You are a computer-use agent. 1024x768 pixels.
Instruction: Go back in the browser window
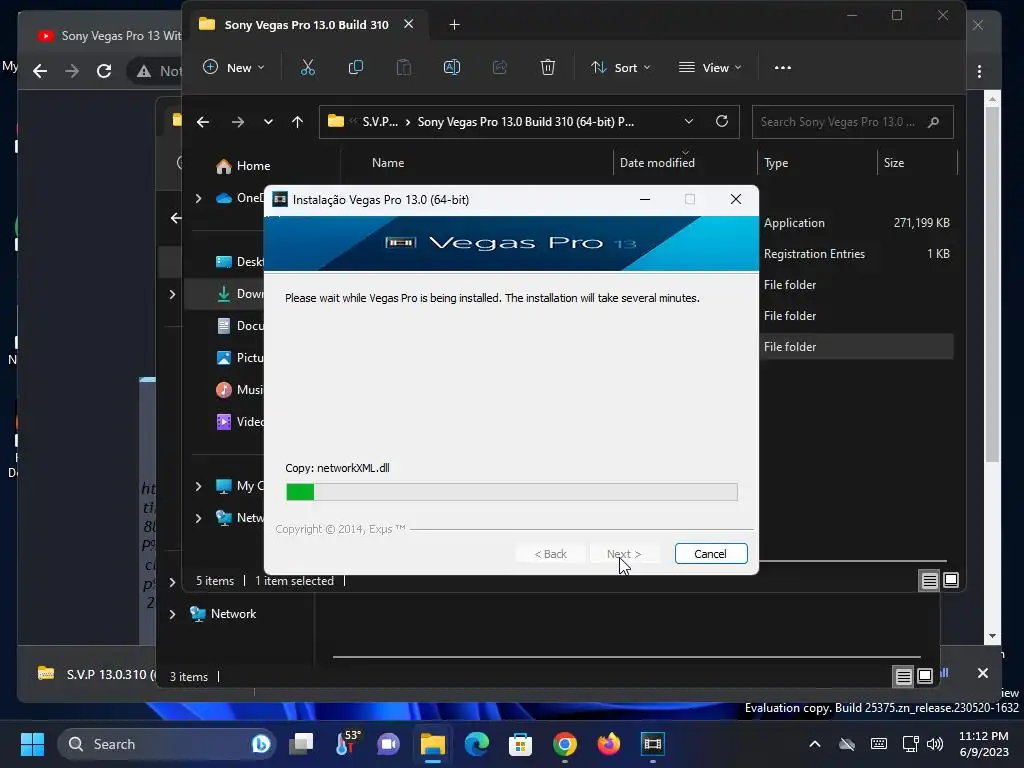coord(40,71)
